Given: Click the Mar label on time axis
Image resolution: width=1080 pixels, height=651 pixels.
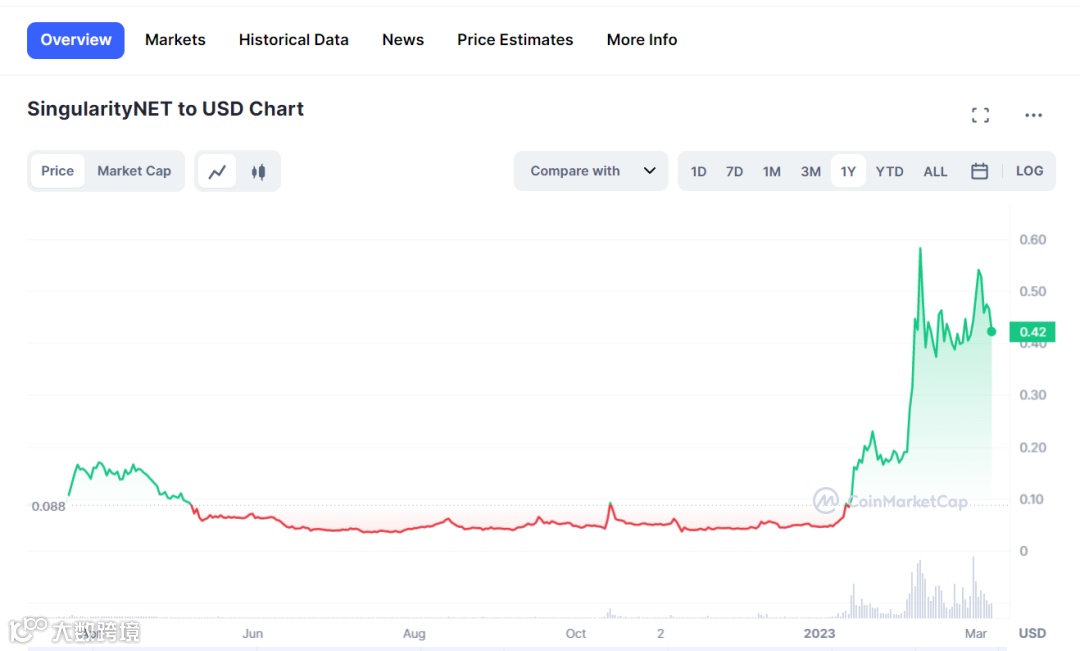Looking at the screenshot, I should (x=975, y=633).
